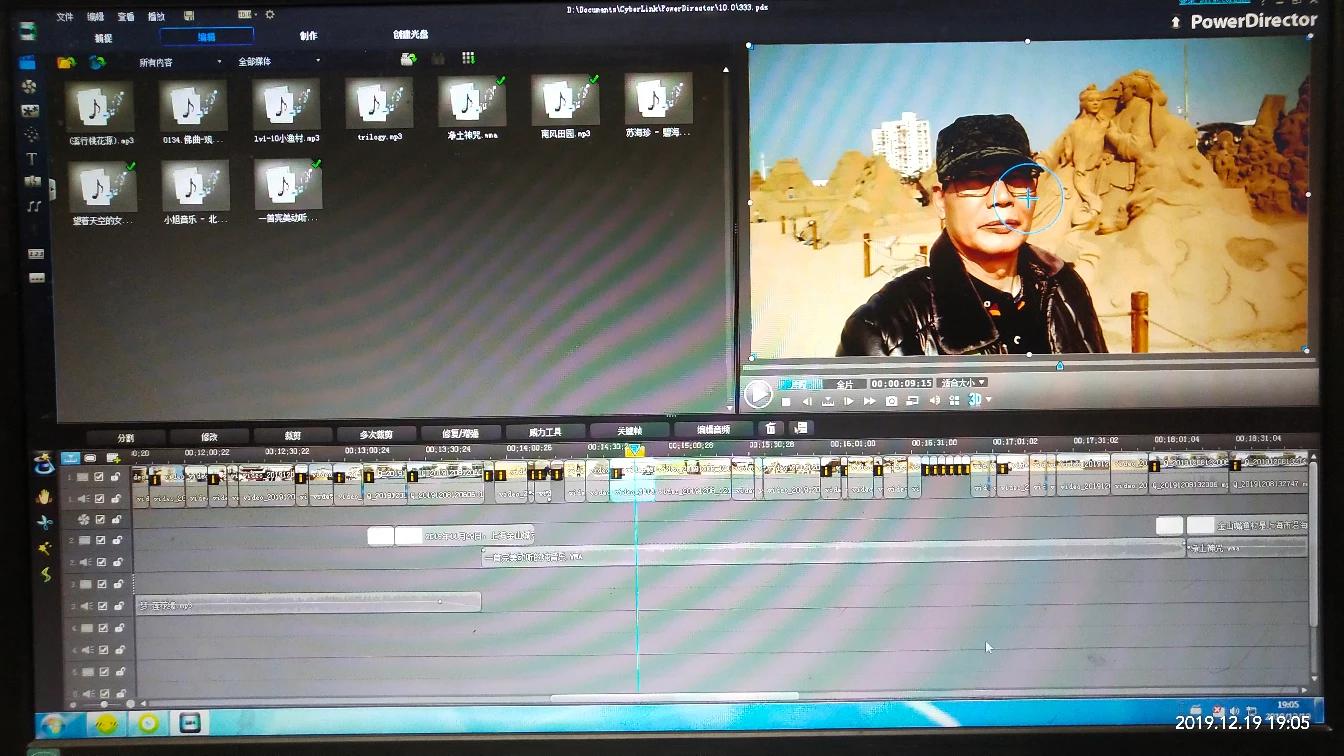Click the save project floppy disk icon
Screen dimensions: 1344x756
pyautogui.click(x=189, y=16)
